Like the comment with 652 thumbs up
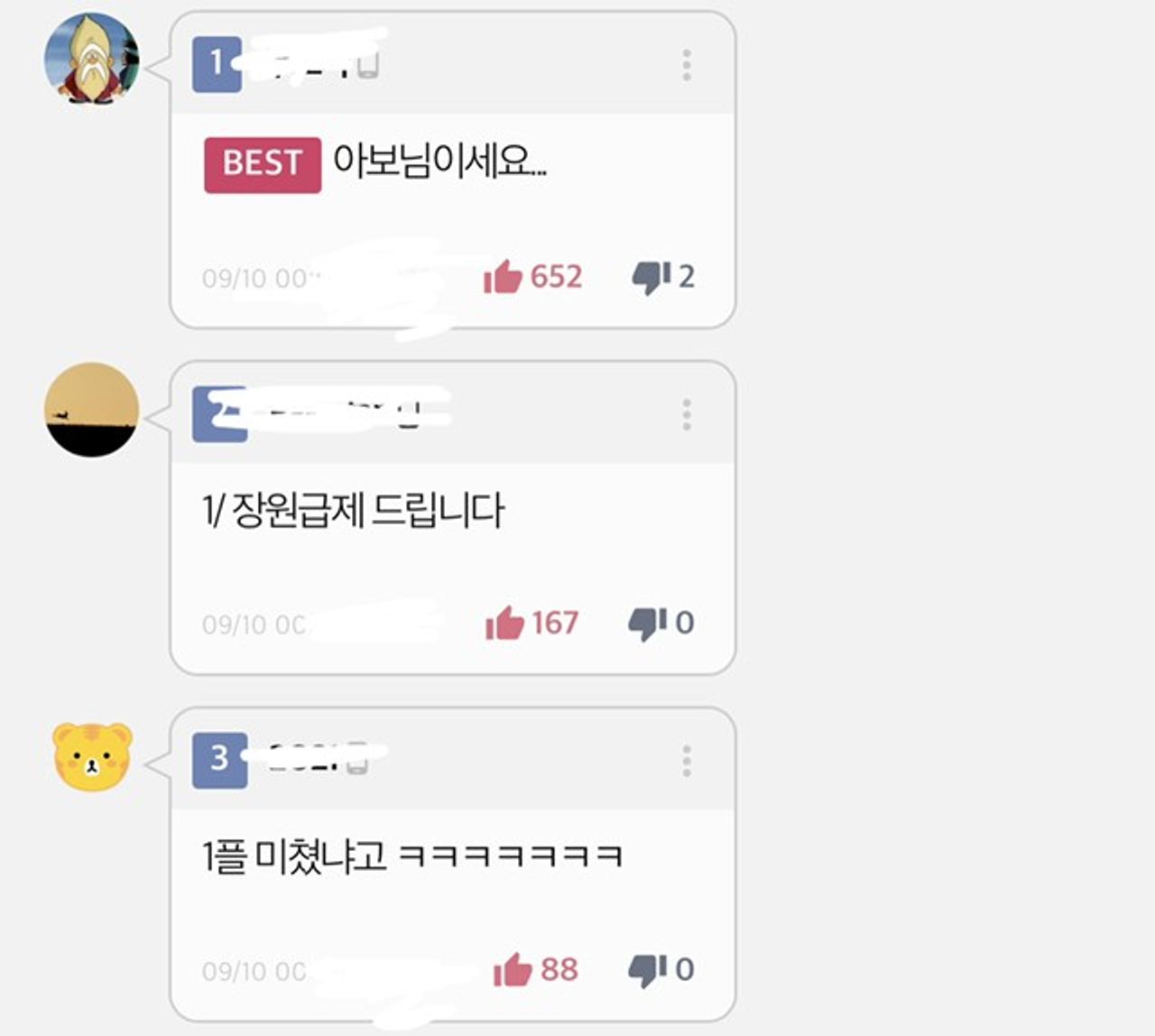This screenshot has width=1155, height=1036. (503, 277)
